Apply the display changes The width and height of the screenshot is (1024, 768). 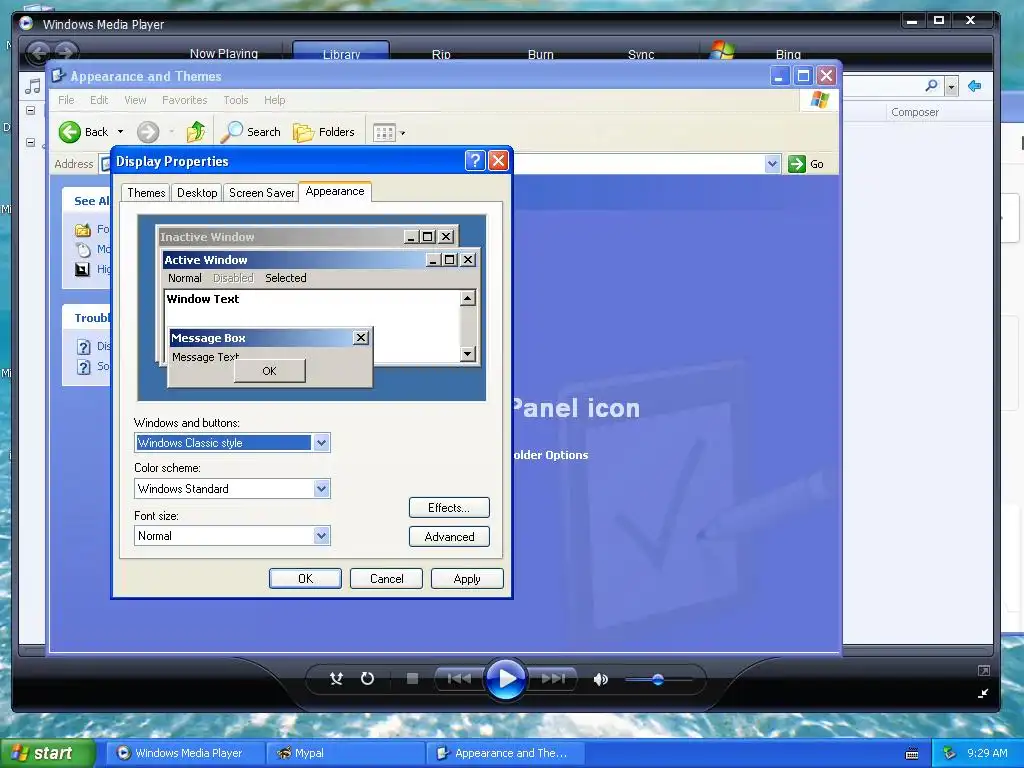467,579
